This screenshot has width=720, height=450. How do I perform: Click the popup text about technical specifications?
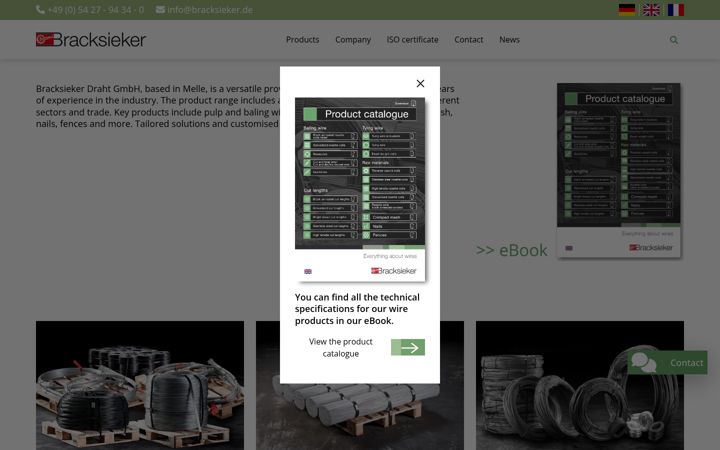(x=357, y=309)
